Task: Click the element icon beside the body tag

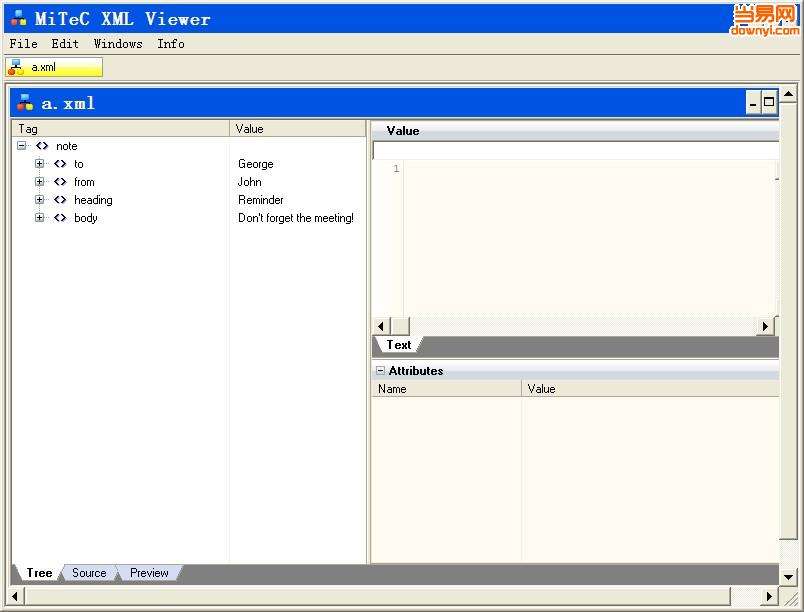Action: (x=60, y=218)
